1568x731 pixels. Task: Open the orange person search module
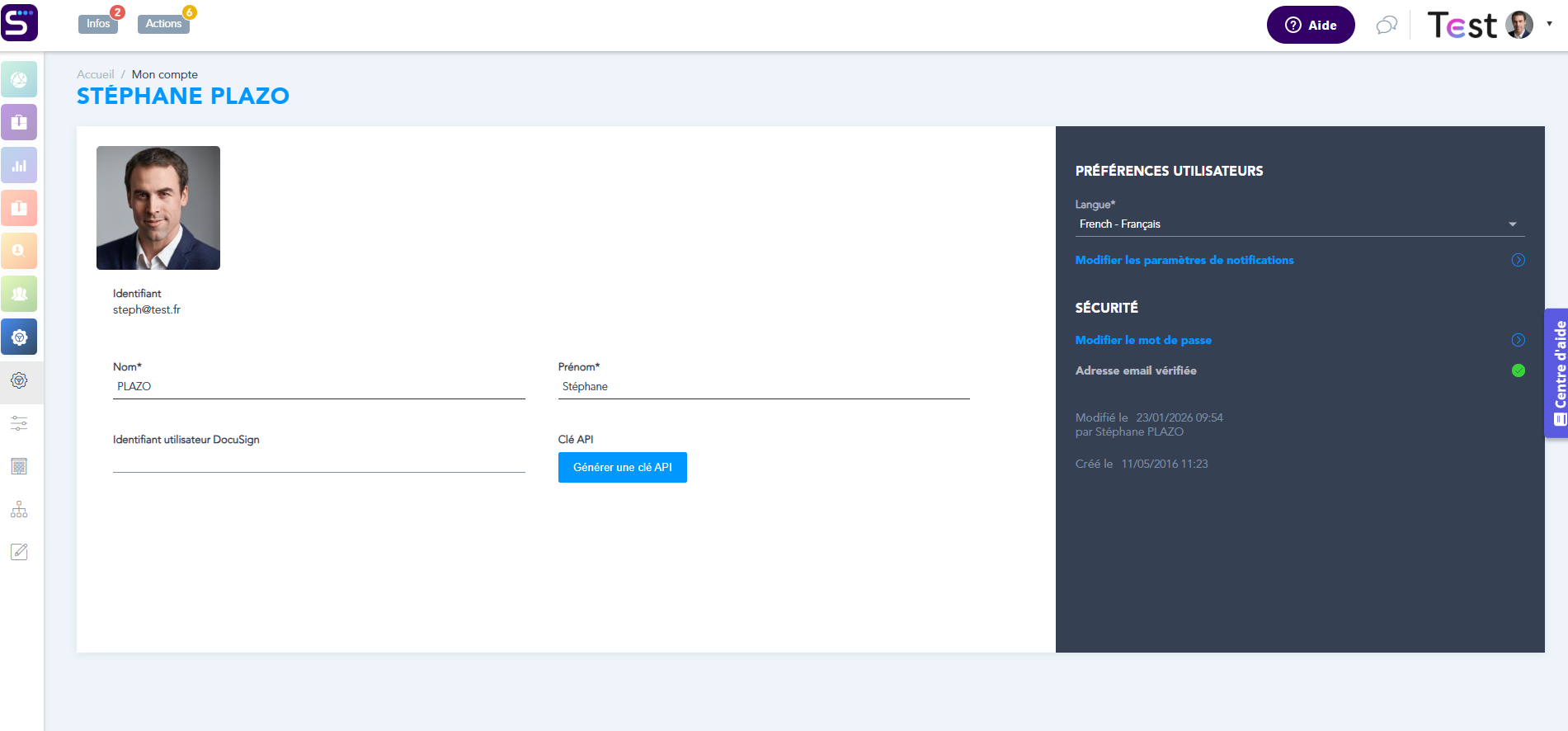[19, 251]
